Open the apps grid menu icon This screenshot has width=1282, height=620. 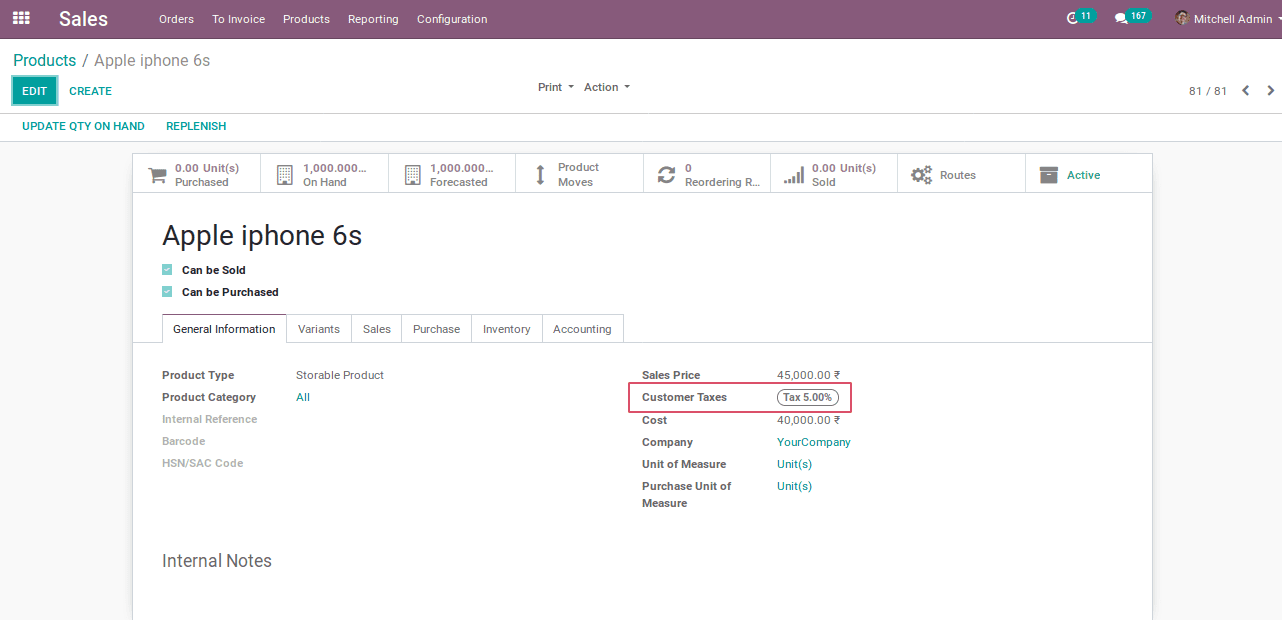pyautogui.click(x=21, y=18)
